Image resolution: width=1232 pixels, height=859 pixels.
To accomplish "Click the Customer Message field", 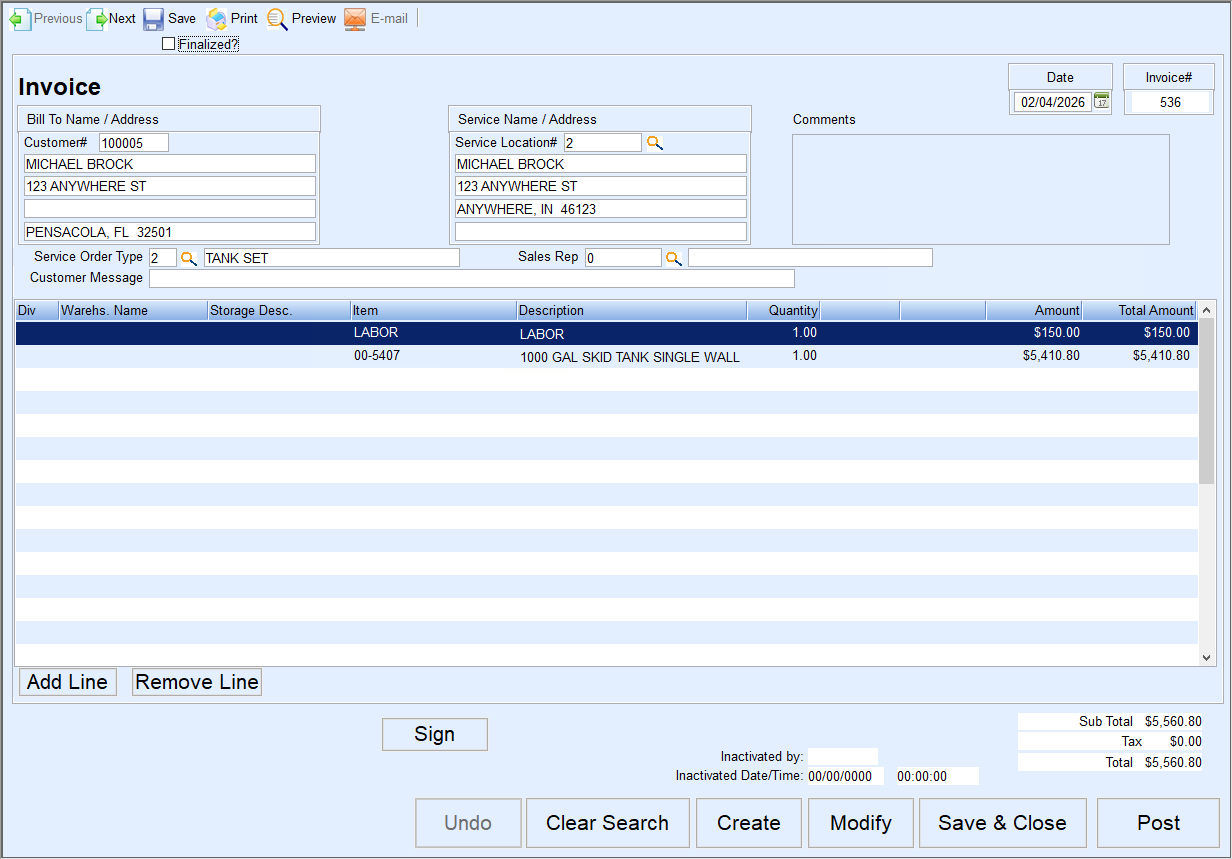I will 472,278.
